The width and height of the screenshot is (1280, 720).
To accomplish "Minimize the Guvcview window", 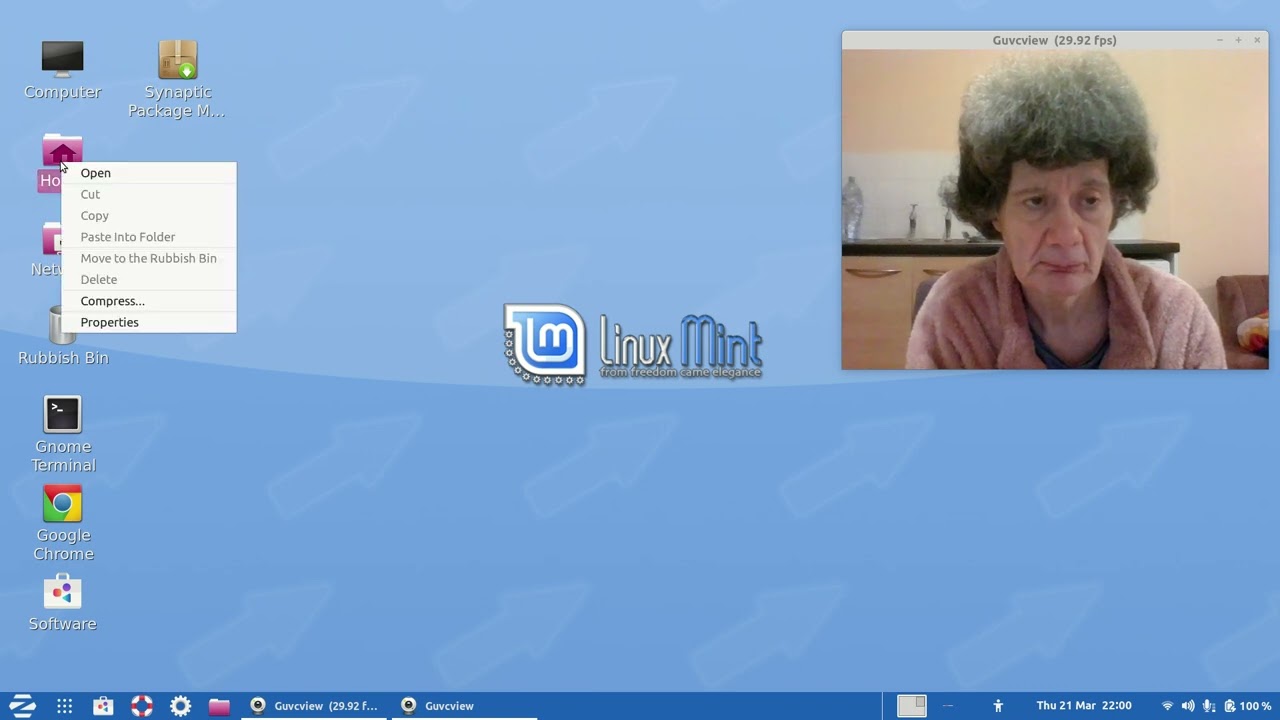I will pyautogui.click(x=1219, y=40).
